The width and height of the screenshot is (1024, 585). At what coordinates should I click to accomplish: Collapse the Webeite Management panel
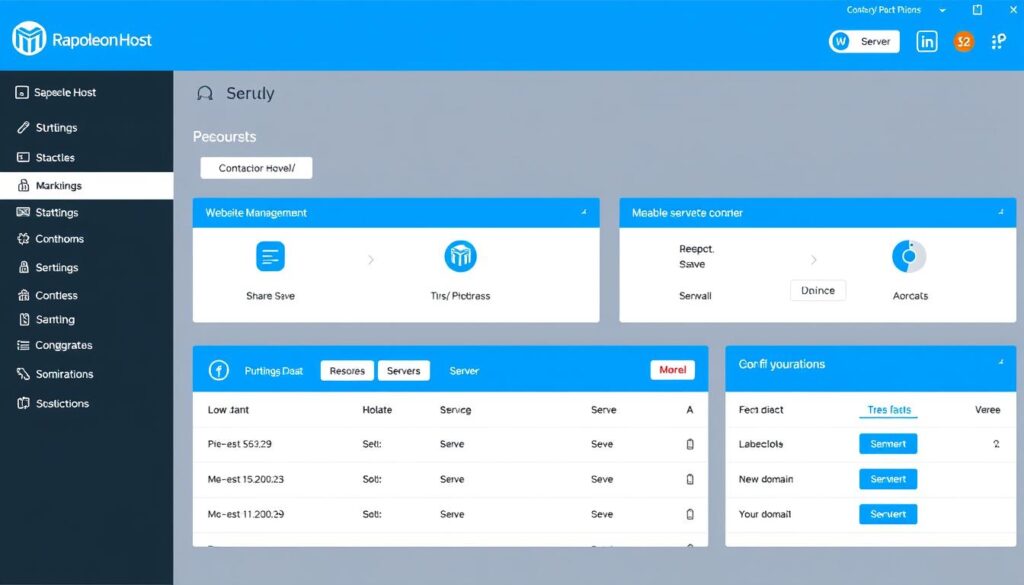(x=583, y=213)
